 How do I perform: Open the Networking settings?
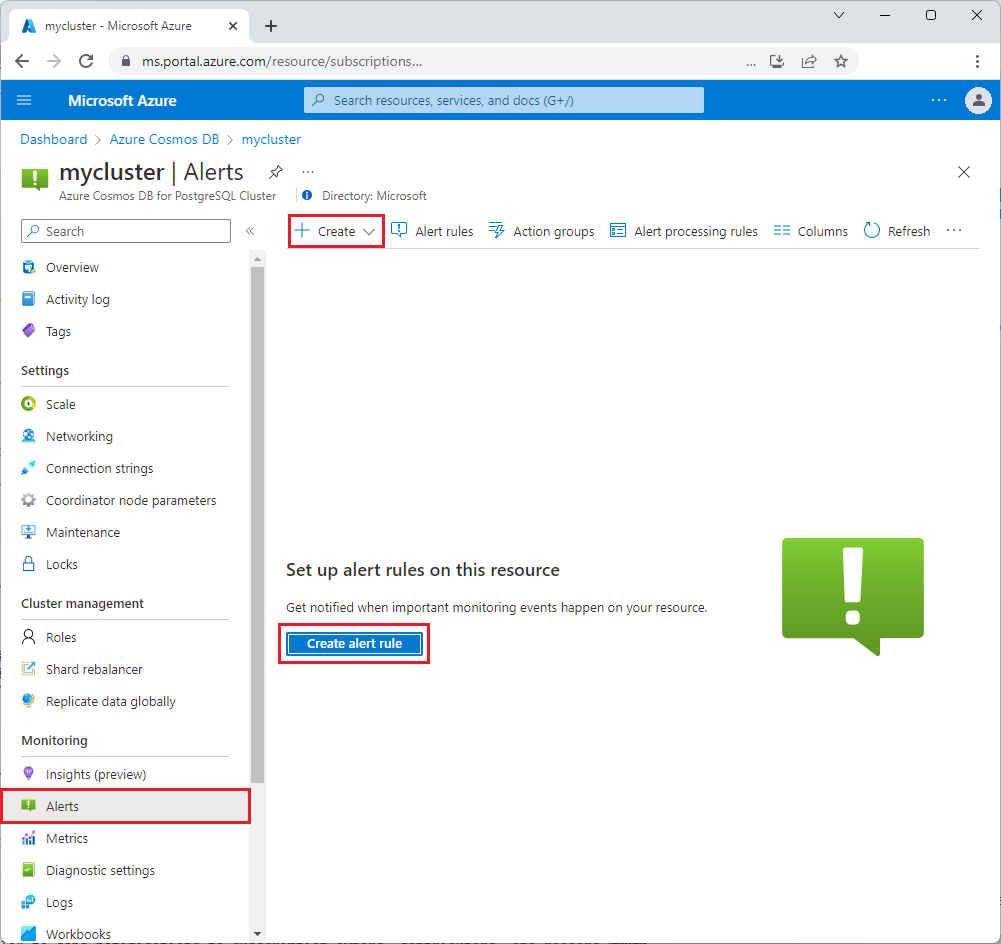[x=80, y=436]
